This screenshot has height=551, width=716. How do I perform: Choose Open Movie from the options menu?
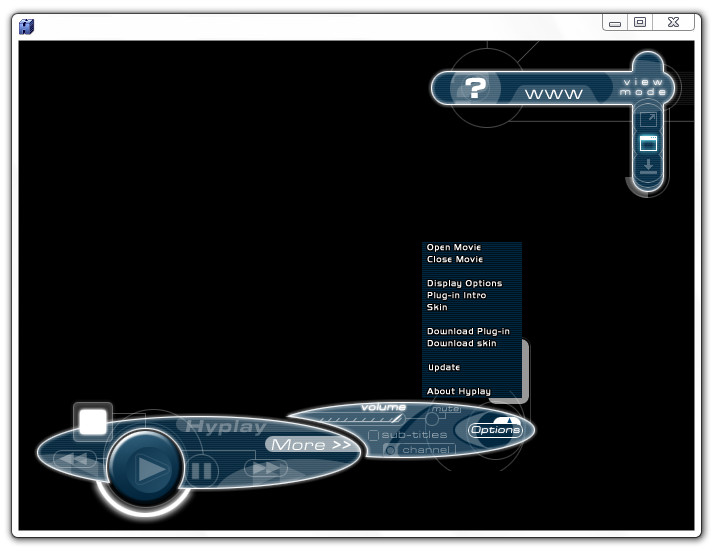point(454,247)
